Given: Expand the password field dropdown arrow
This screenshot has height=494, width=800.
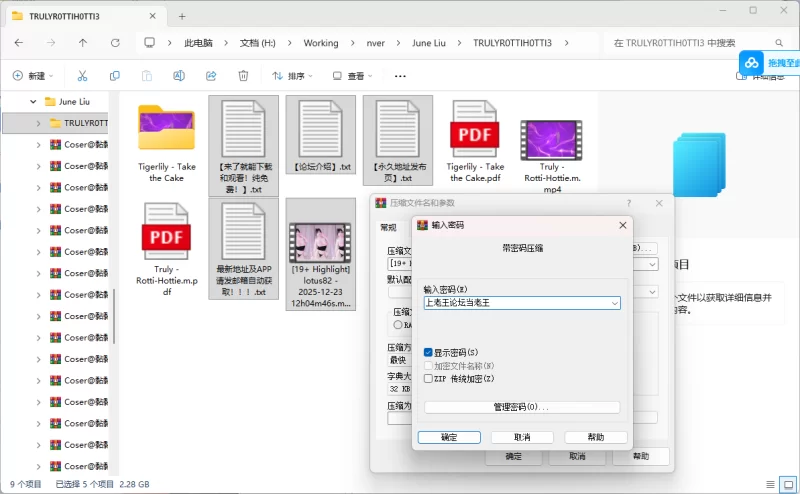Looking at the screenshot, I should tap(613, 302).
